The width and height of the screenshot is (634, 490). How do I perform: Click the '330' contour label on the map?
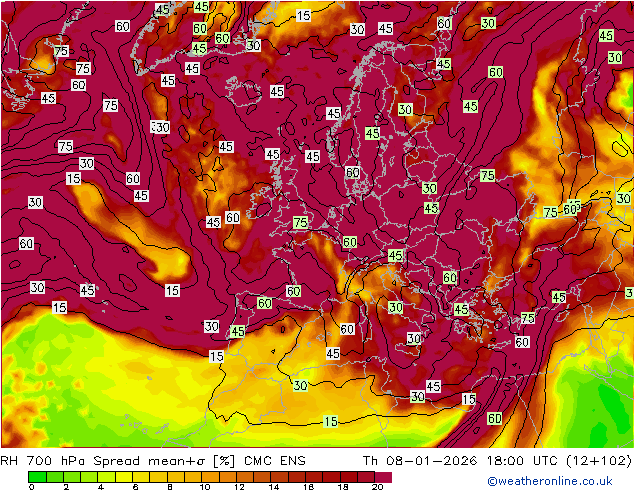[x=160, y=127]
